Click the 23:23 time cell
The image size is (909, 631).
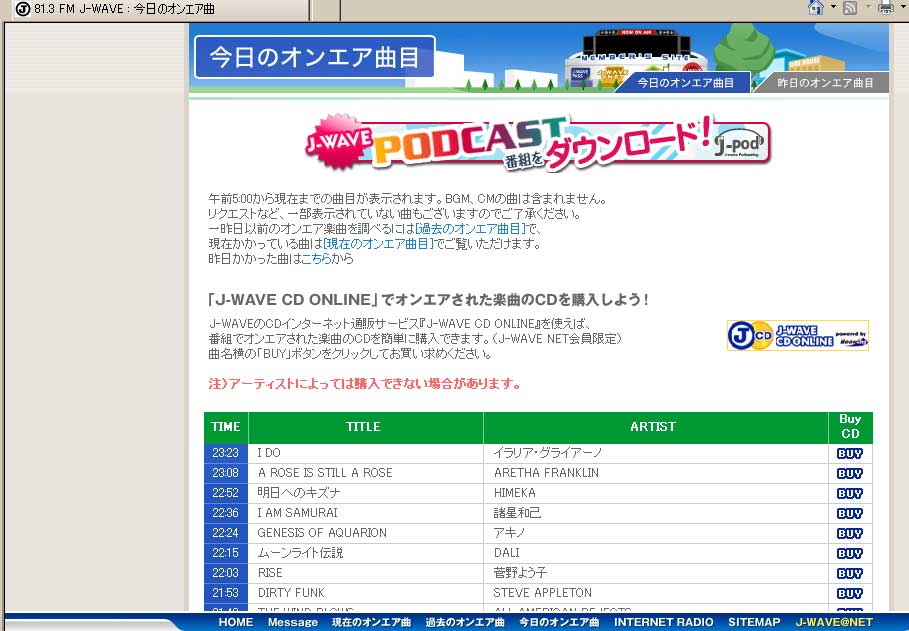(x=226, y=453)
